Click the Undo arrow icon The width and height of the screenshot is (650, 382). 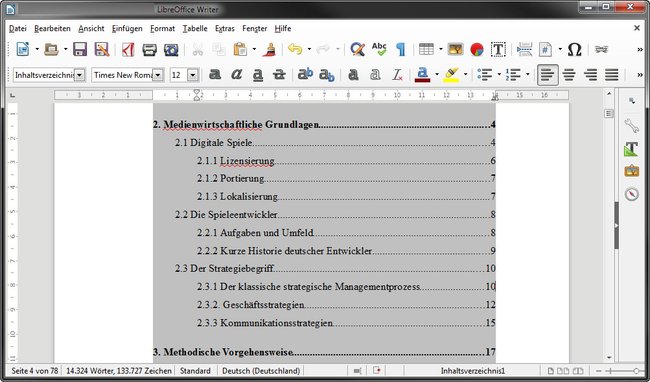click(x=295, y=49)
